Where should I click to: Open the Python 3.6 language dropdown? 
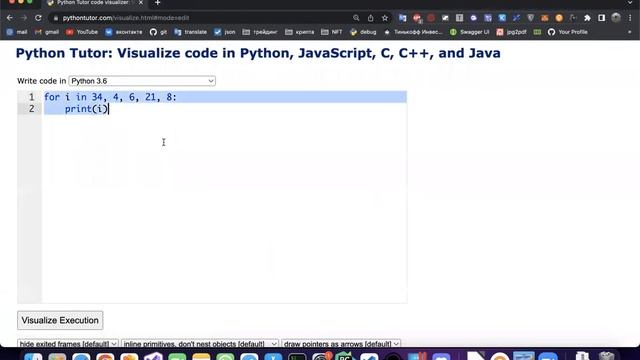click(142, 81)
